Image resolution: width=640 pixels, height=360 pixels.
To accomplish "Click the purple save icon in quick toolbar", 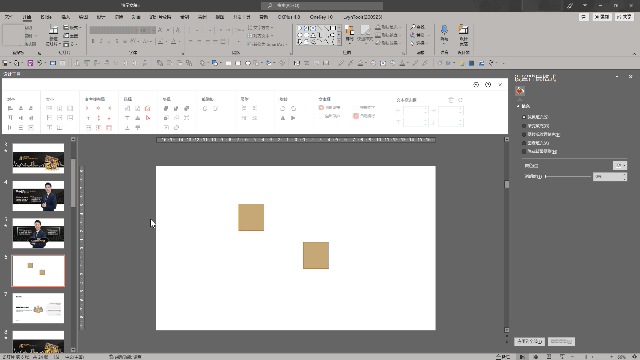I will coord(30,63).
